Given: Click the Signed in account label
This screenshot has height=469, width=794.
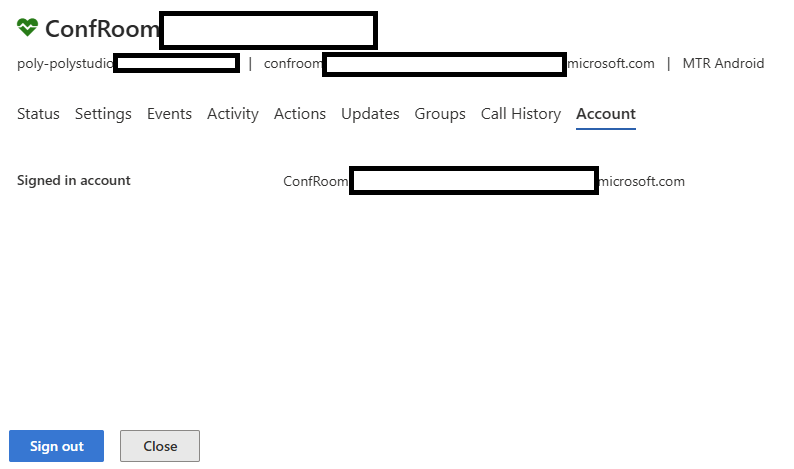Looking at the screenshot, I should pos(74,180).
